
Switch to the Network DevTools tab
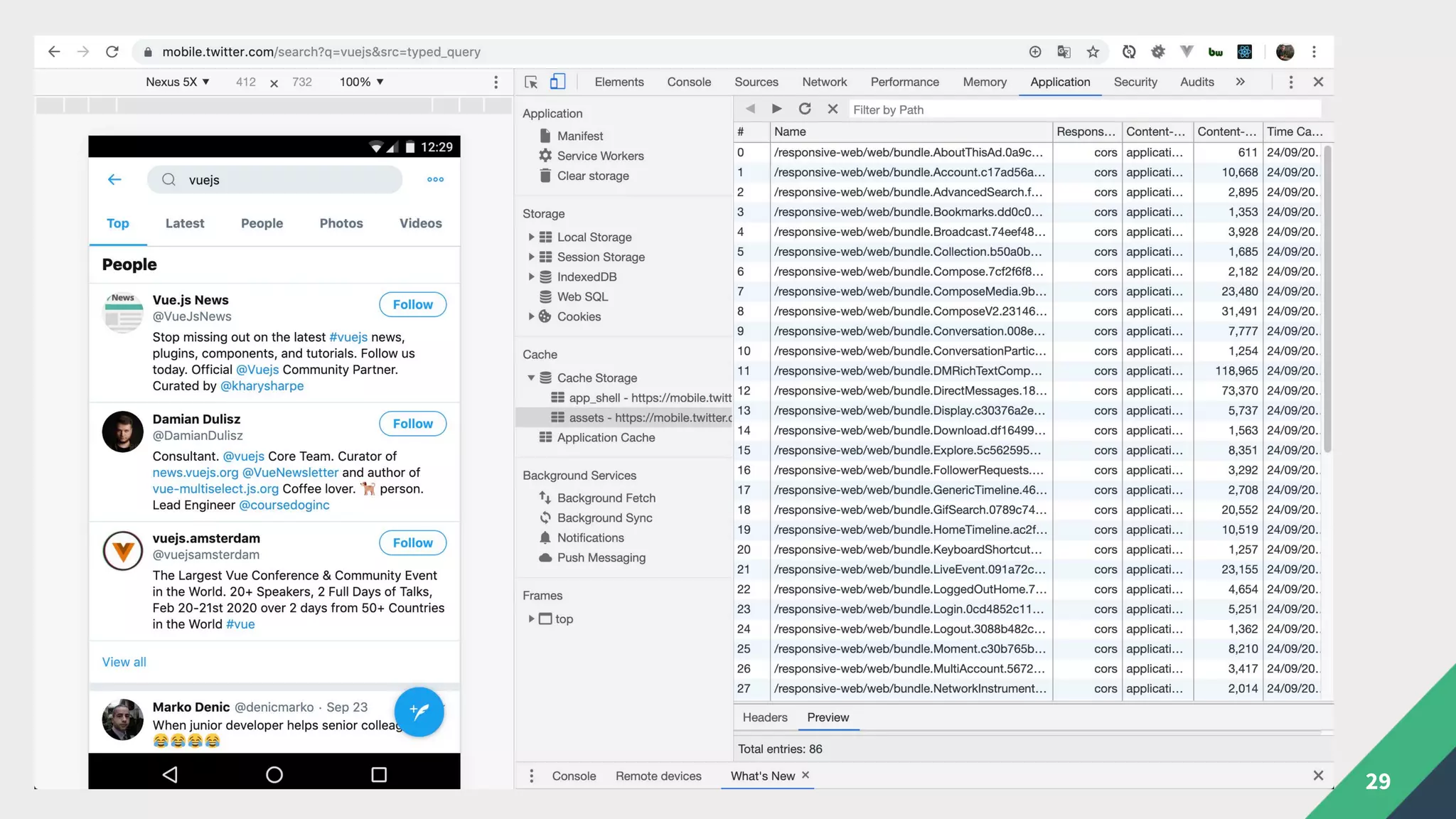824,82
